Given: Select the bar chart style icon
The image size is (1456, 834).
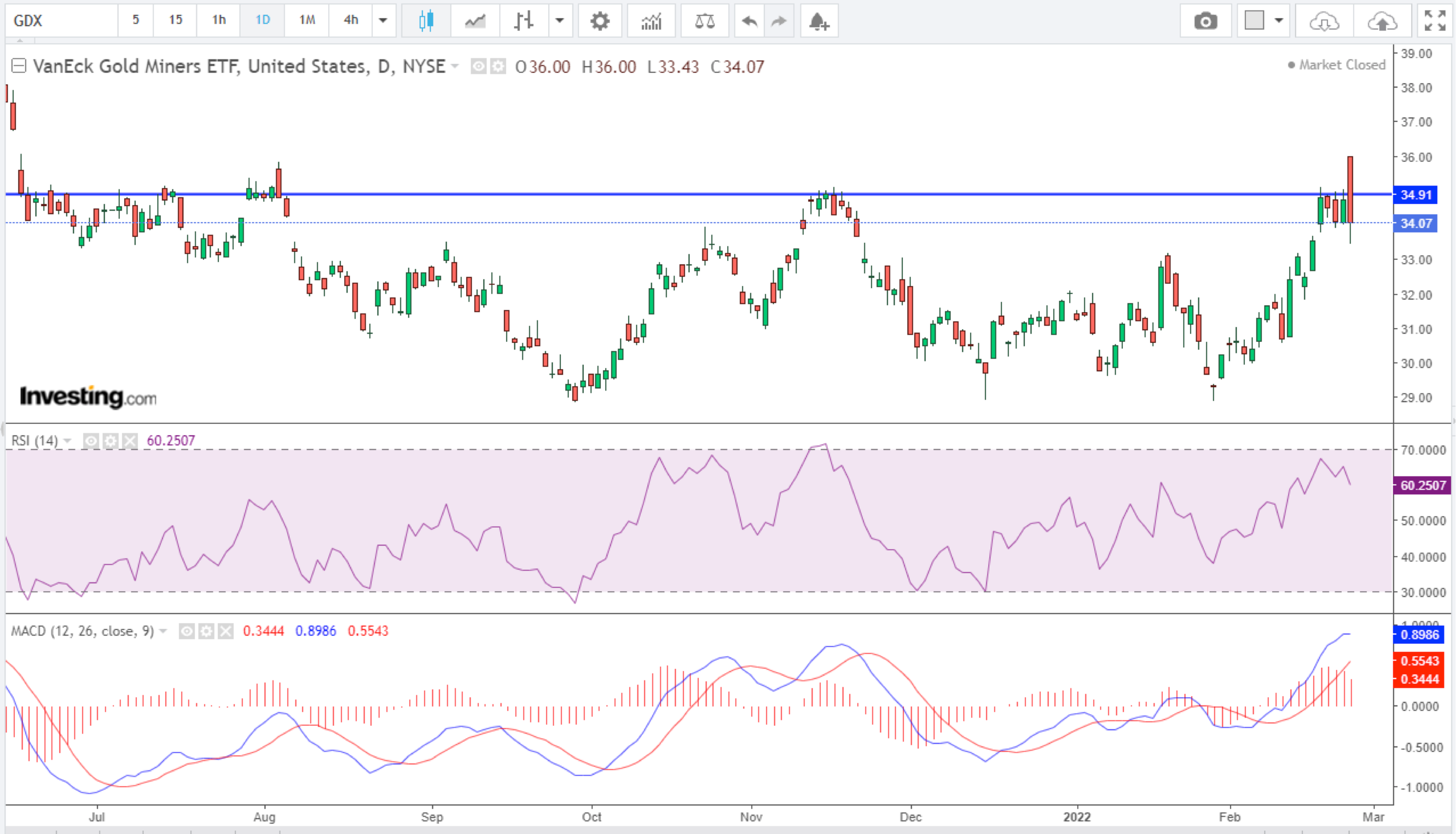Looking at the screenshot, I should (x=524, y=21).
